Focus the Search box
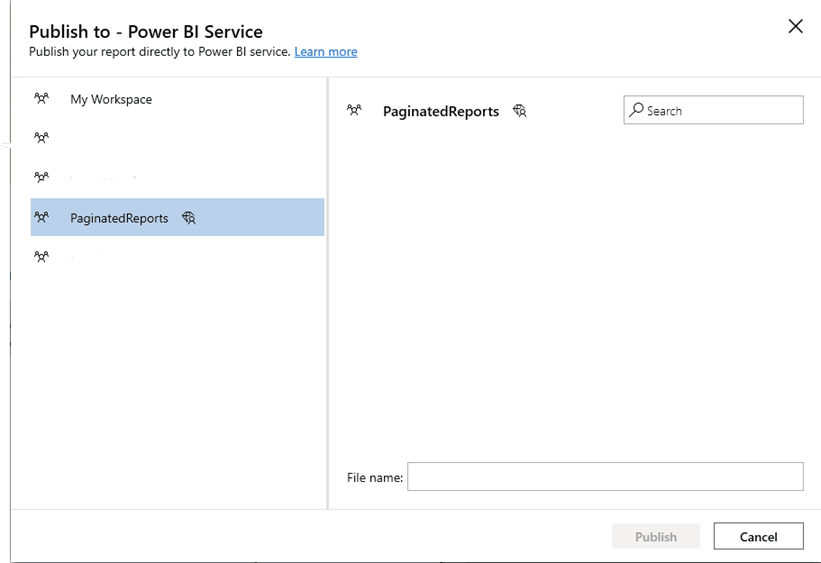The image size is (821, 563). (x=713, y=110)
